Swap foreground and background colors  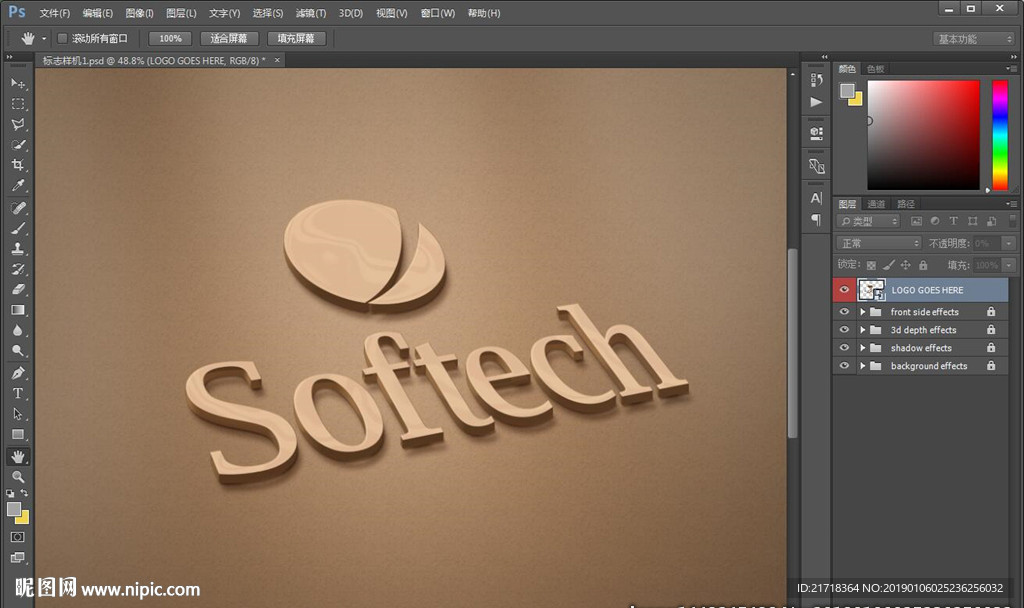pos(24,493)
